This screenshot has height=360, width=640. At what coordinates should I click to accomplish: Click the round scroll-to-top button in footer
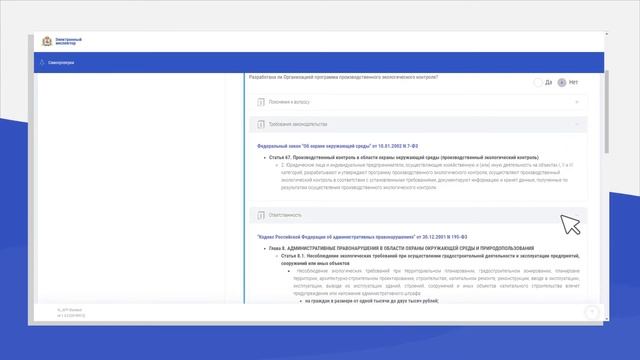591,313
